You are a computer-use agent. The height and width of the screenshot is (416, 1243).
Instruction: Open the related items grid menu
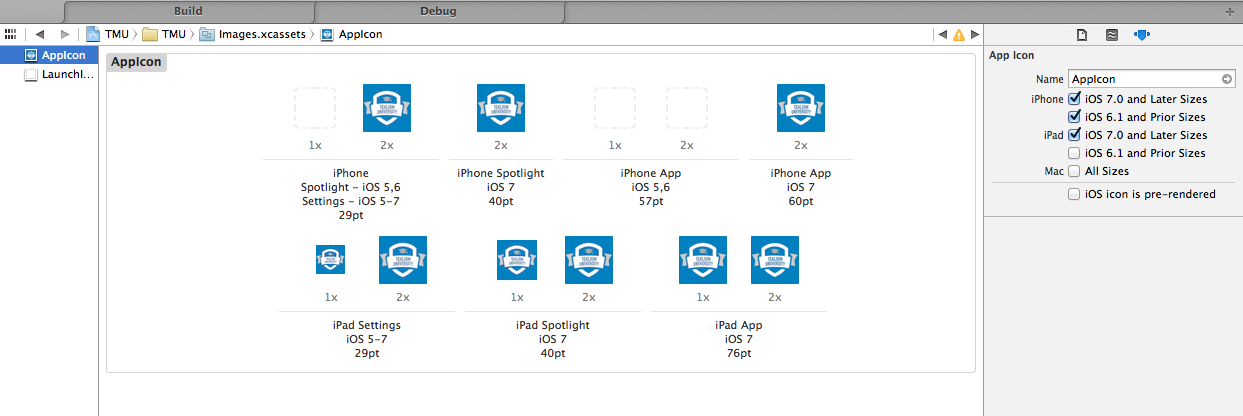(x=10, y=34)
